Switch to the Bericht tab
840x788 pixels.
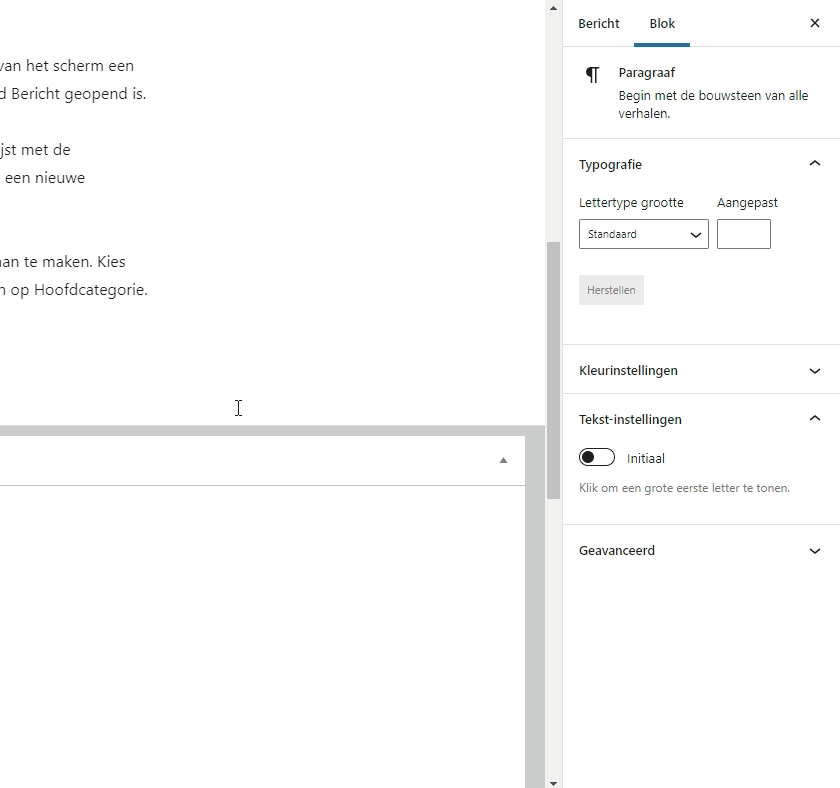(598, 24)
